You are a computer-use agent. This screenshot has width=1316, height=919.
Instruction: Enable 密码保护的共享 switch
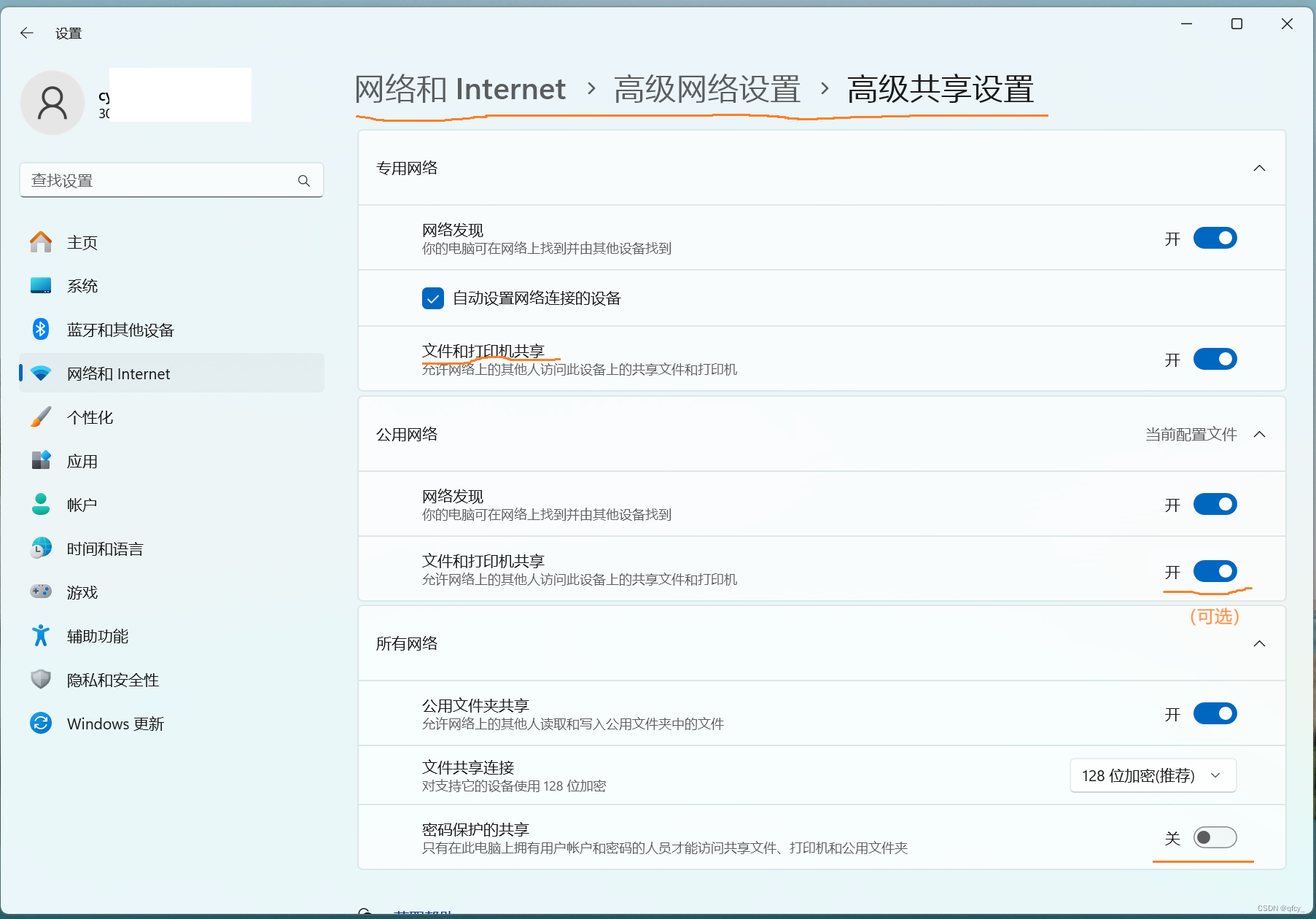[1215, 838]
